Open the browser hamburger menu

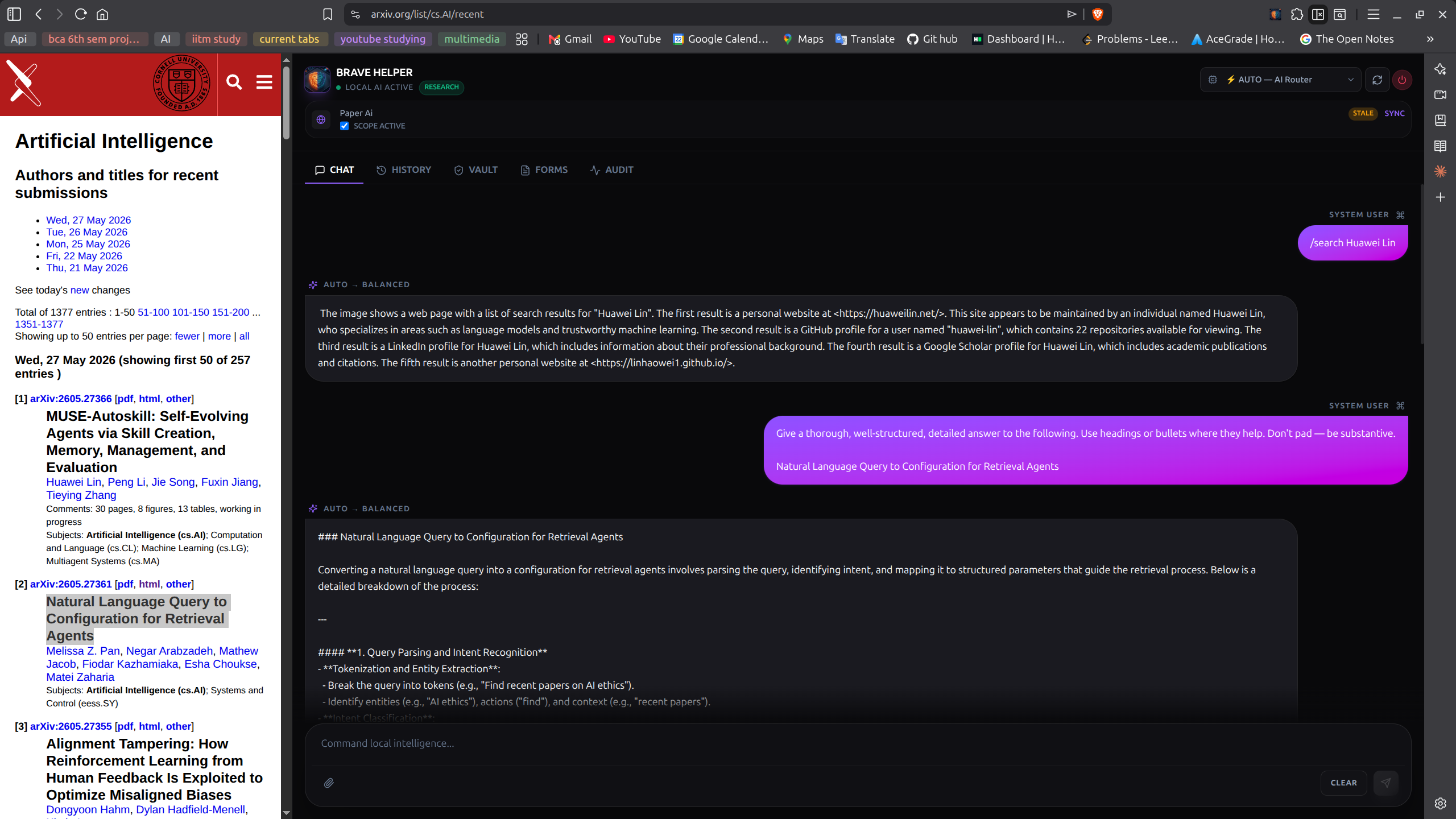pyautogui.click(x=1373, y=14)
